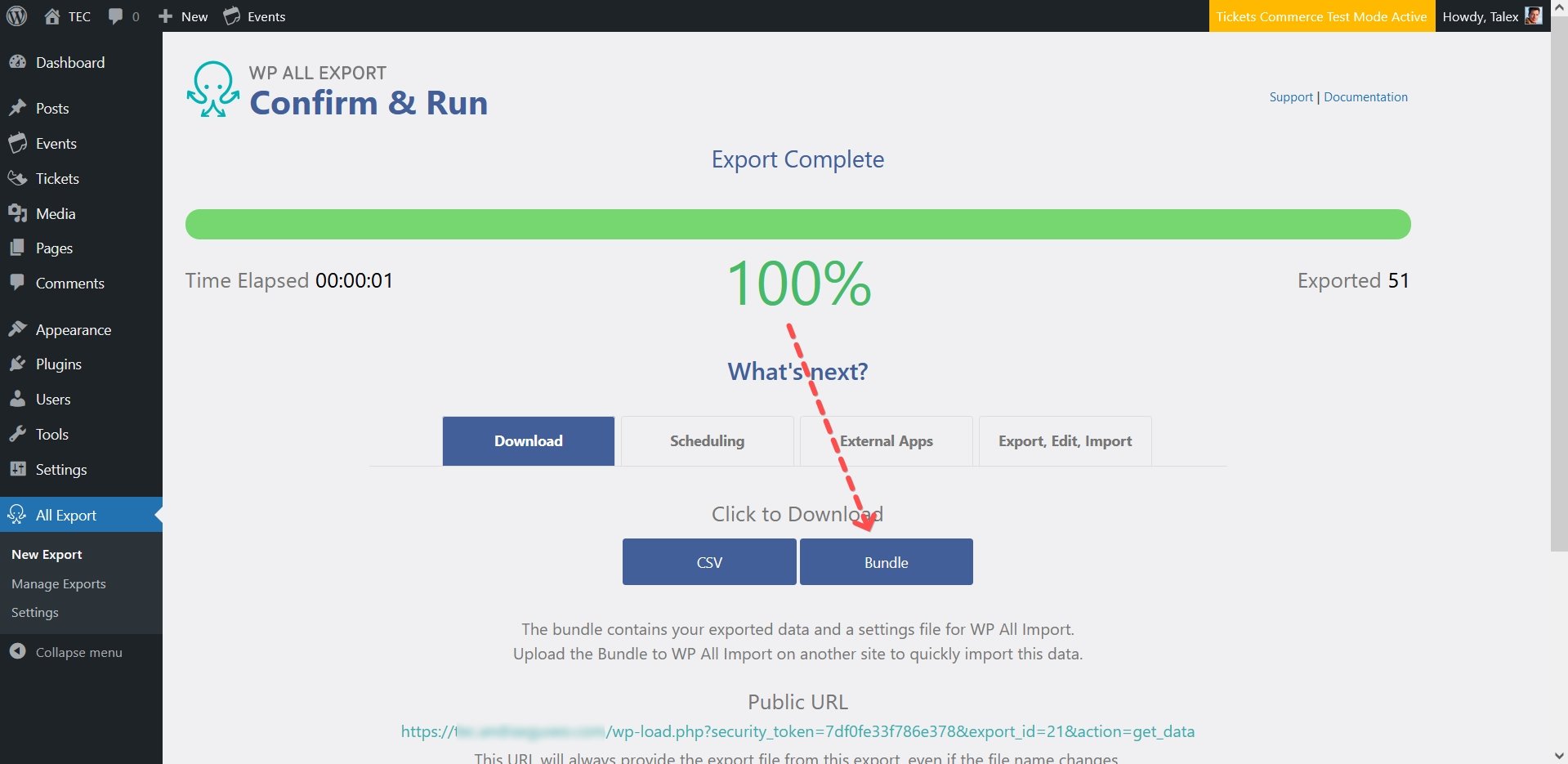Select the Tickets icon in the sidebar
The height and width of the screenshot is (764, 1568).
pos(19,178)
